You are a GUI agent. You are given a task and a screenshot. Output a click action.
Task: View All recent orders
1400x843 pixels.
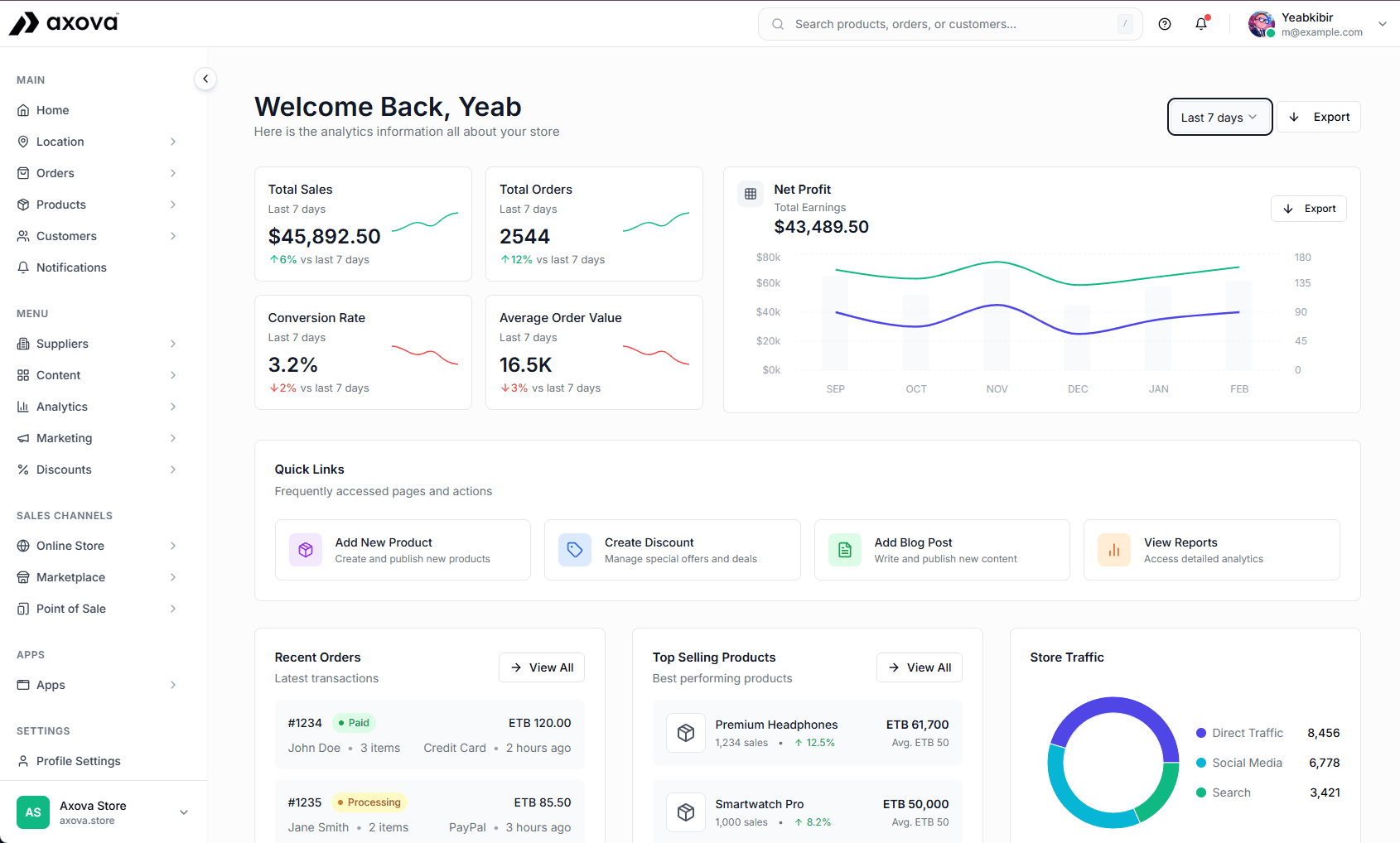(541, 667)
